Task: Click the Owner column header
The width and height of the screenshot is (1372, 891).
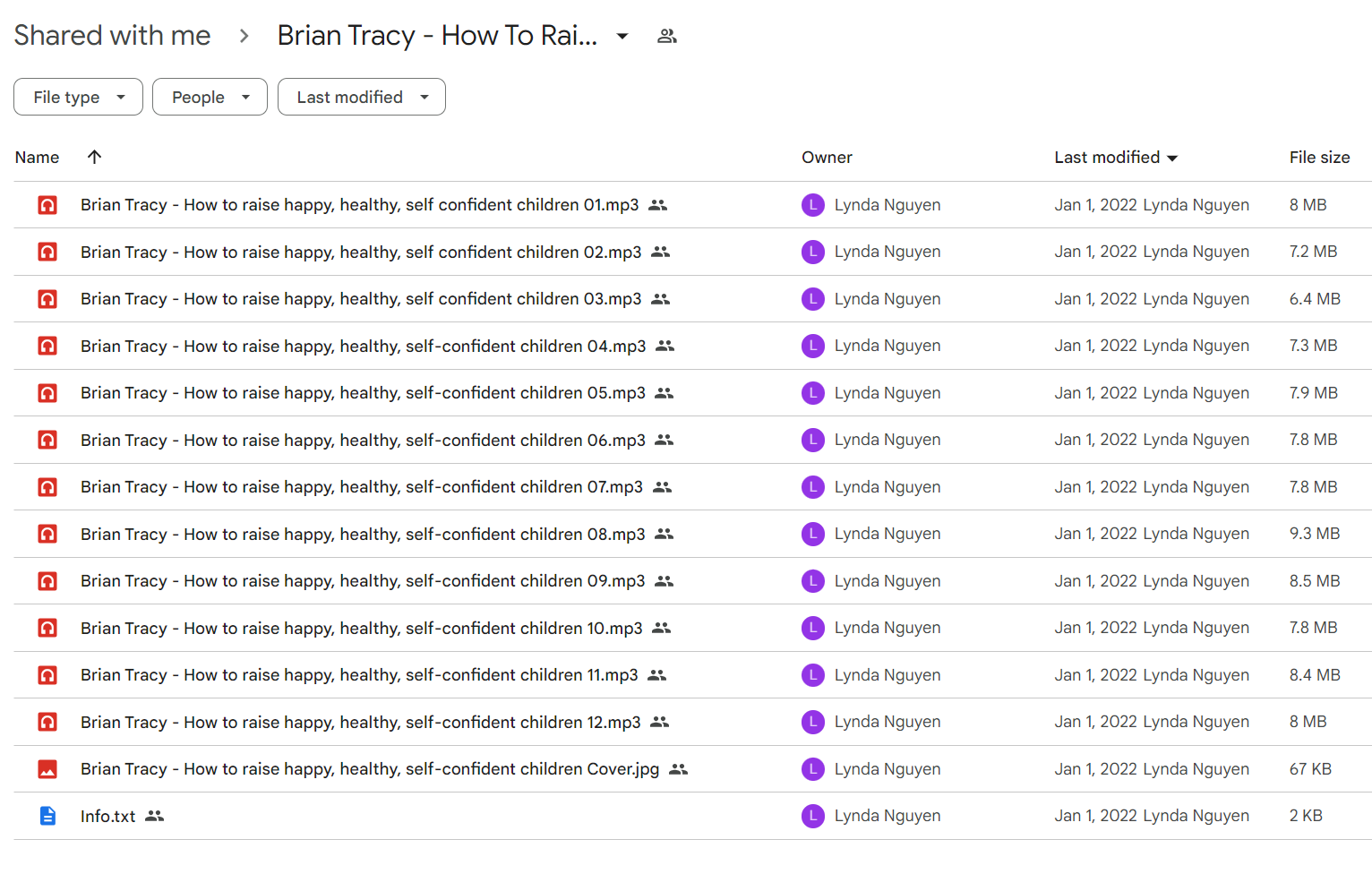Action: point(827,158)
